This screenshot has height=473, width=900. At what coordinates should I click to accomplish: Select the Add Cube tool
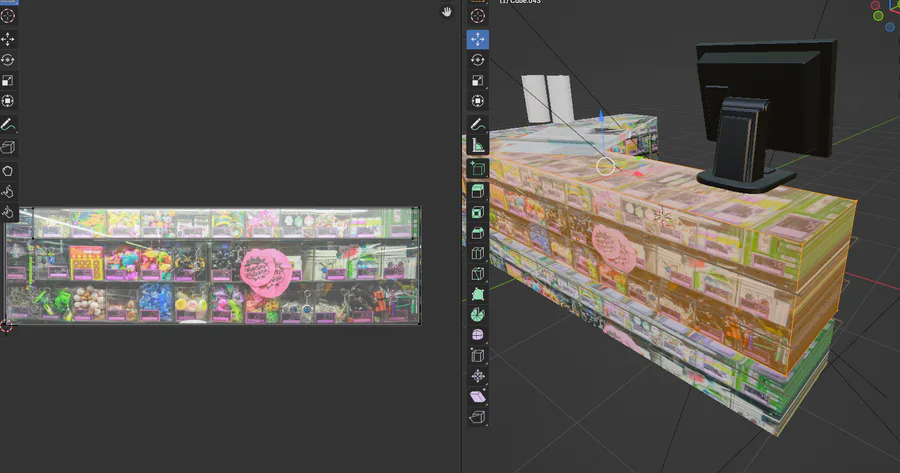pos(478,168)
